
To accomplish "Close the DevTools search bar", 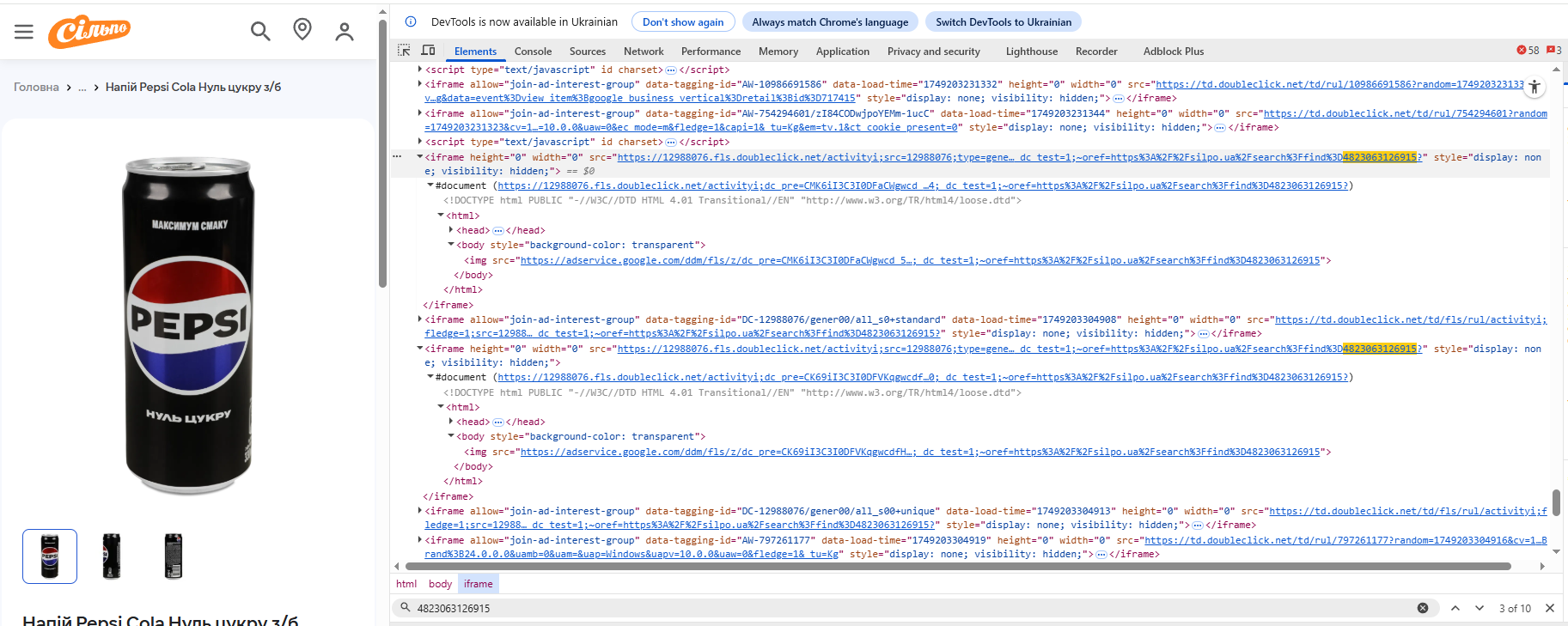I will coord(1550,608).
